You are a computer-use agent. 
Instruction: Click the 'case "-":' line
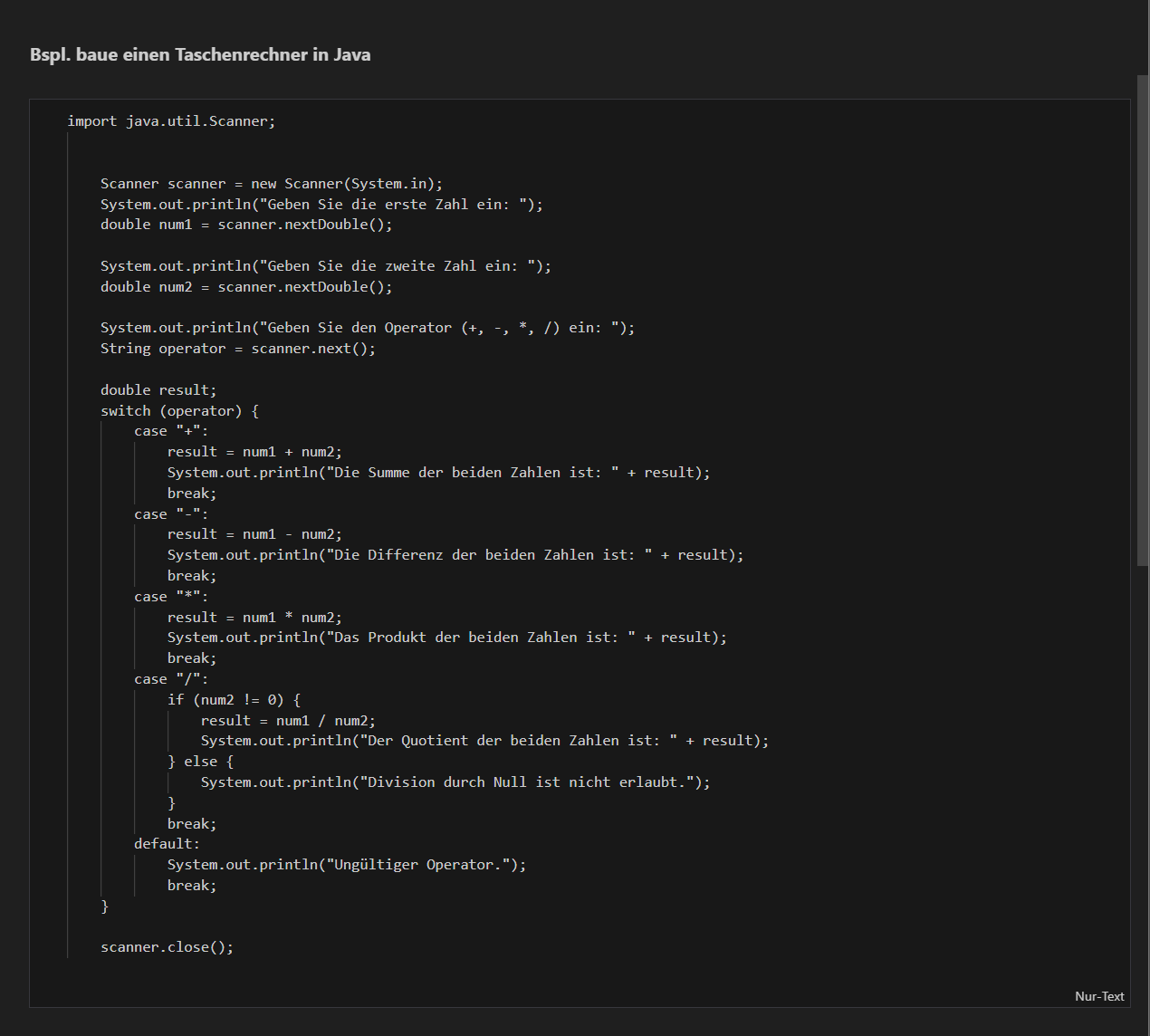pyautogui.click(x=171, y=514)
